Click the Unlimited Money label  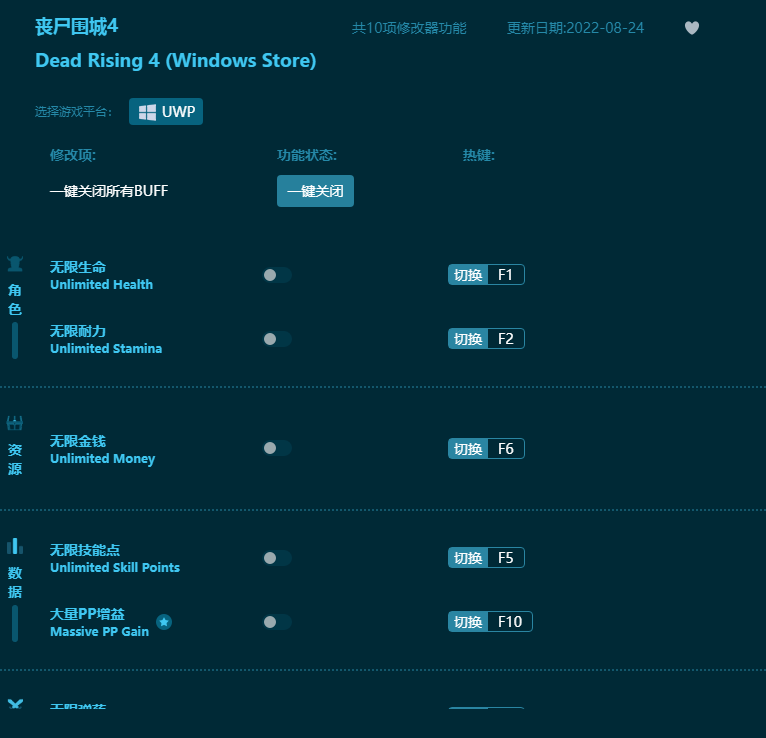[103, 459]
